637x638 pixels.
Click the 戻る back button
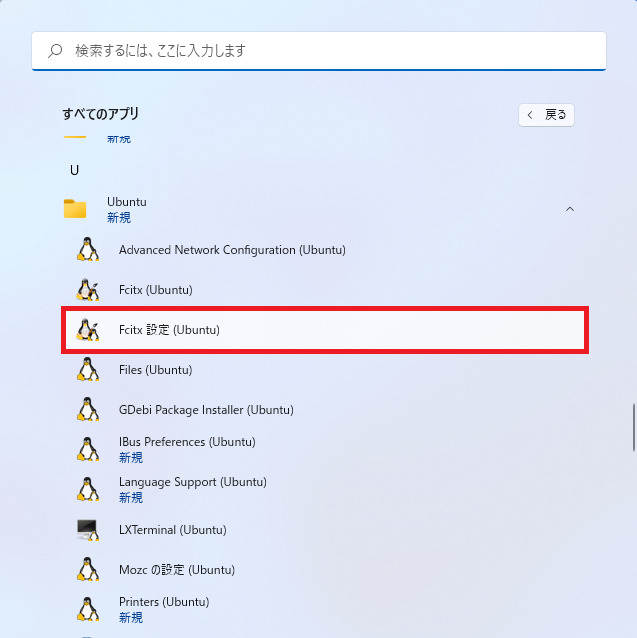click(546, 115)
